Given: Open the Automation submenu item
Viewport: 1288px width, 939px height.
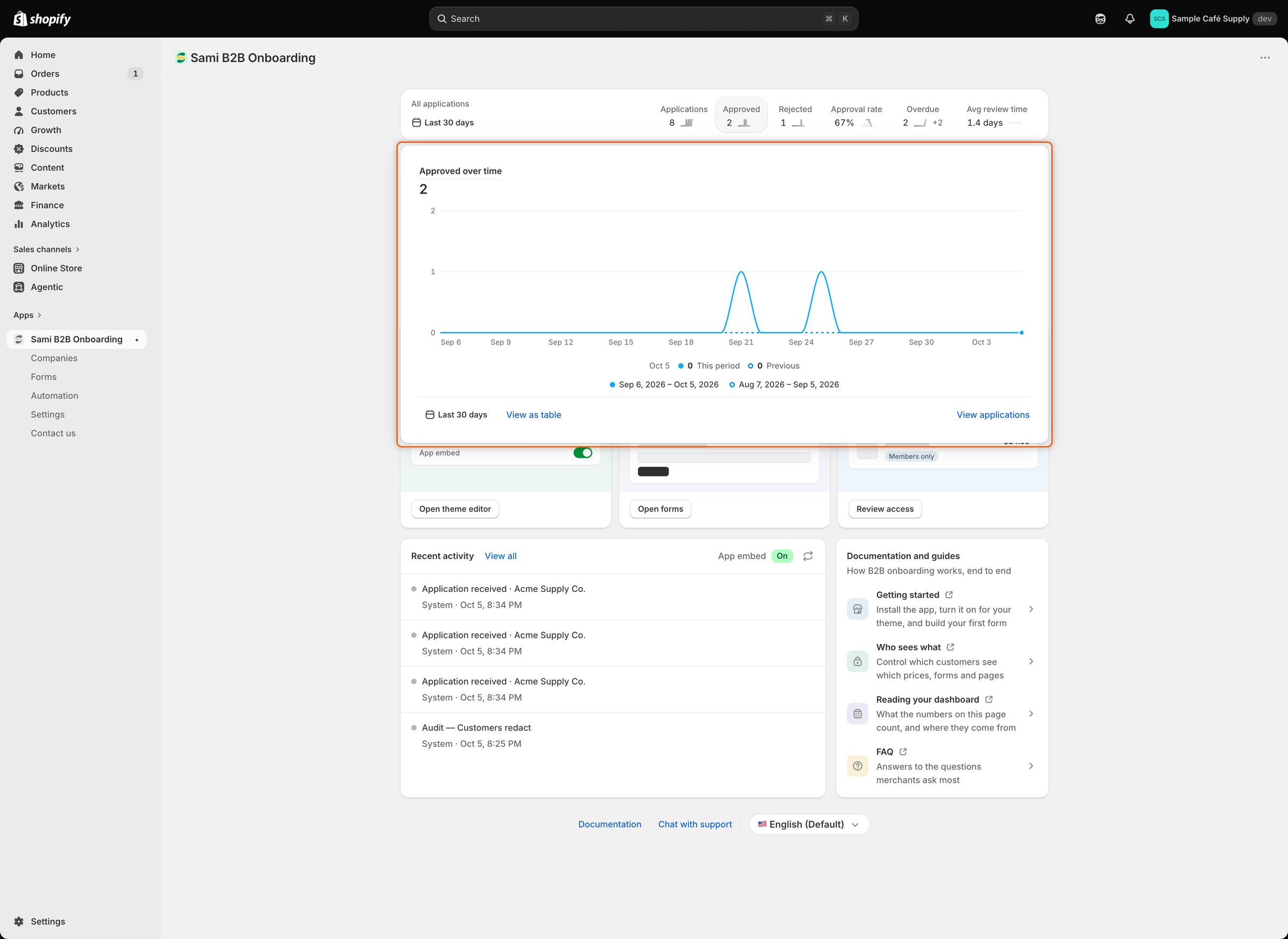Looking at the screenshot, I should coord(55,395).
